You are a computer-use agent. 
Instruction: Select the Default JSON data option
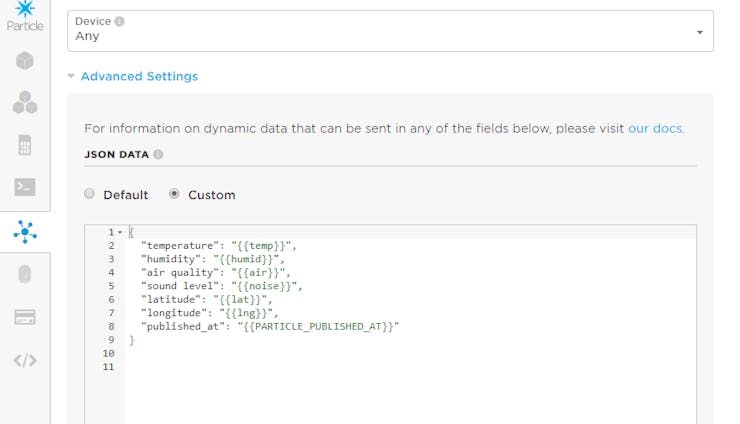click(90, 194)
